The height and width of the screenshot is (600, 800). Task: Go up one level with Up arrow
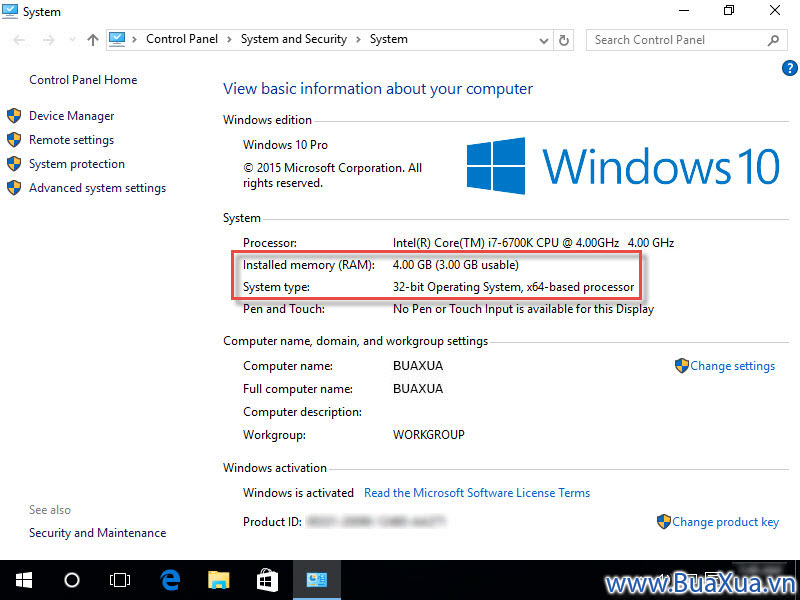pyautogui.click(x=93, y=40)
